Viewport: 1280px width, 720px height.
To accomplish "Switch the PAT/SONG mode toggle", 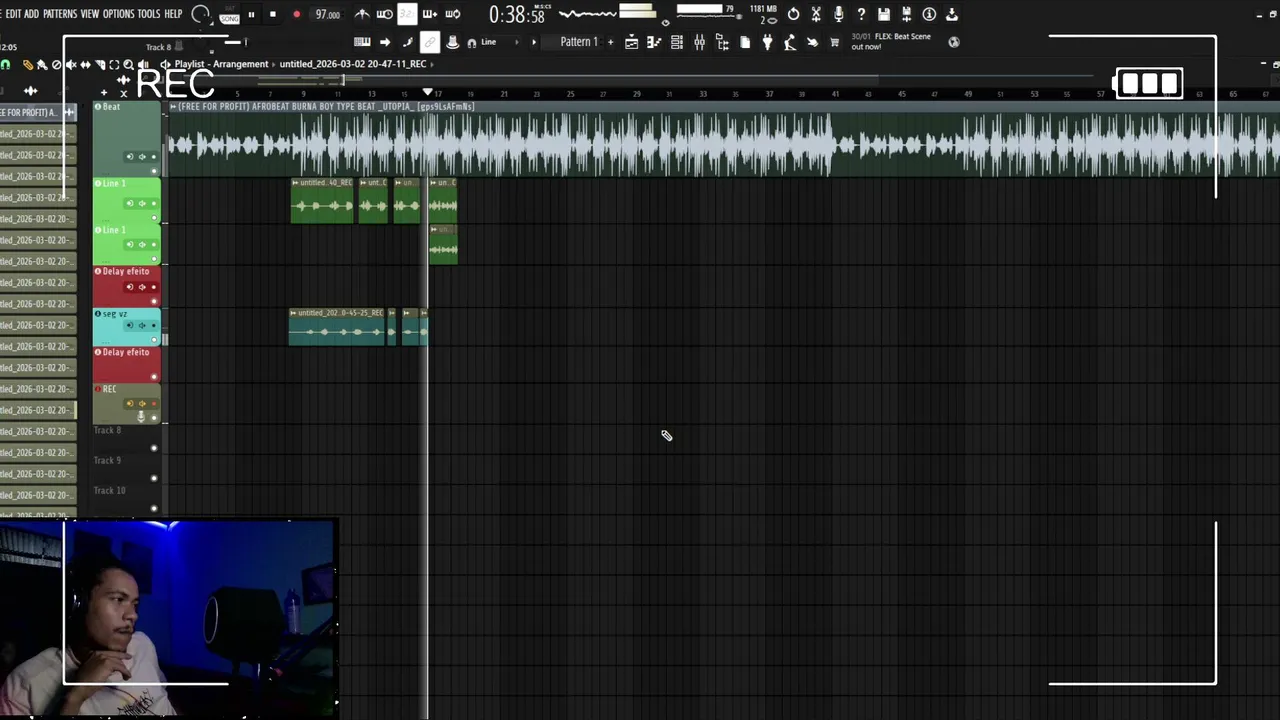I will click(x=229, y=14).
